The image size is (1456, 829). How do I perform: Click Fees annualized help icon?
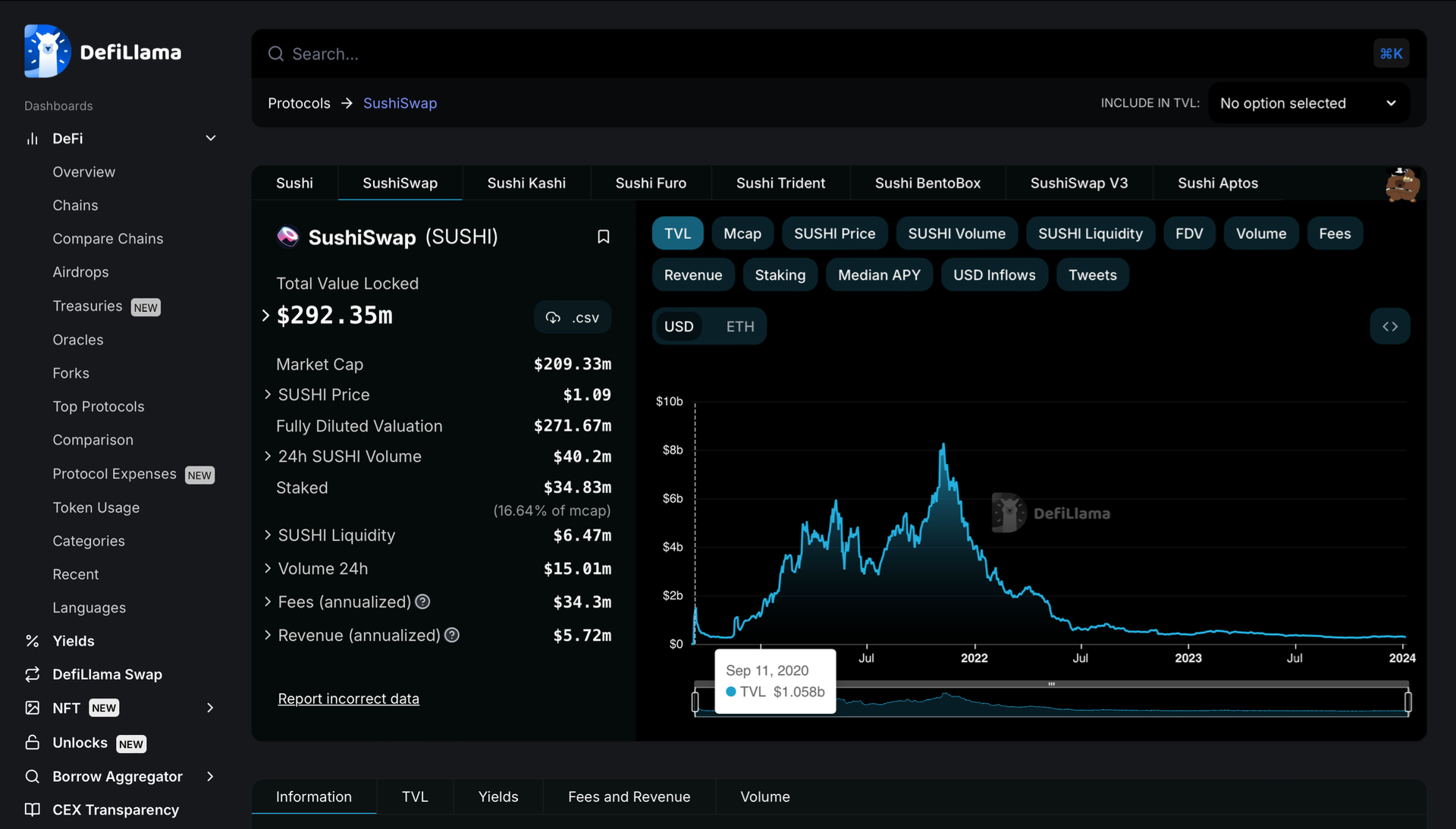[x=422, y=601]
